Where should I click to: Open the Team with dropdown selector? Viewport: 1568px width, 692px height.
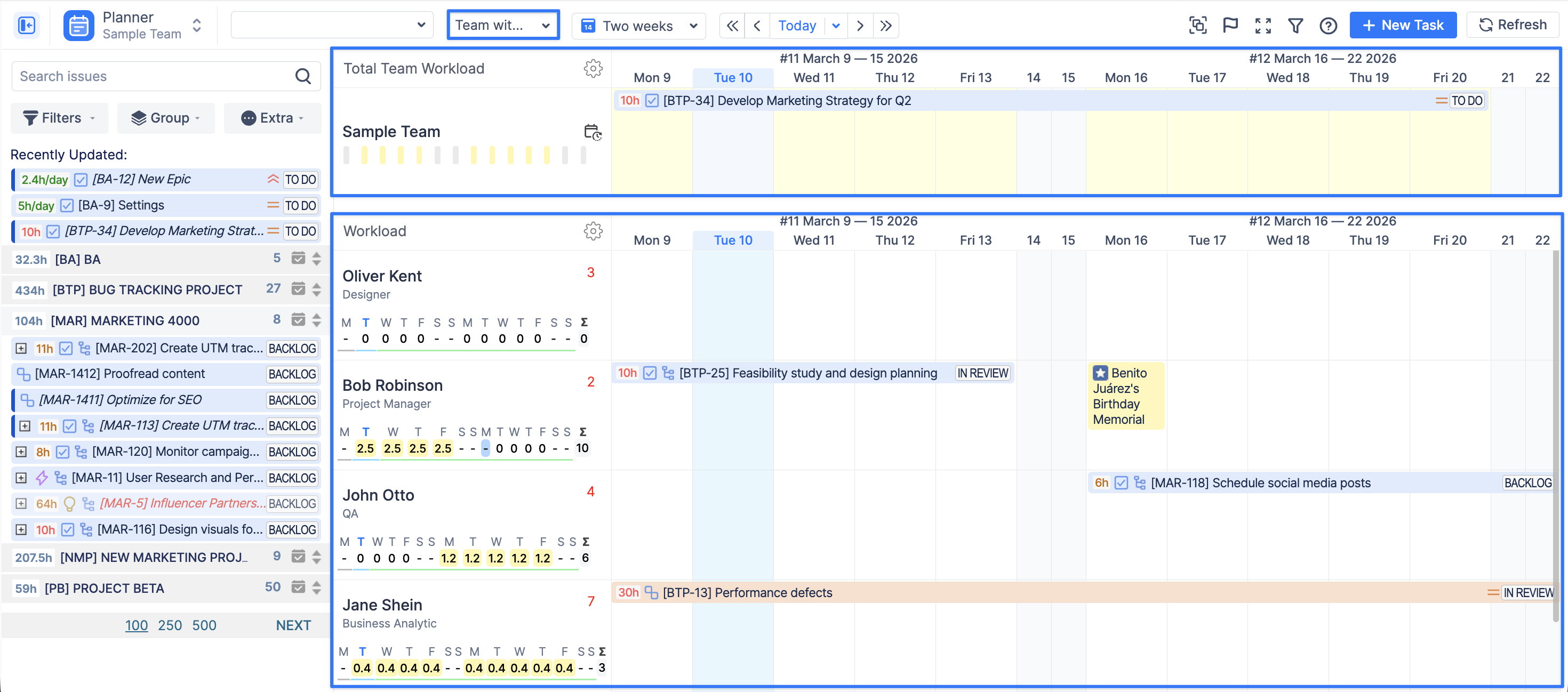503,26
